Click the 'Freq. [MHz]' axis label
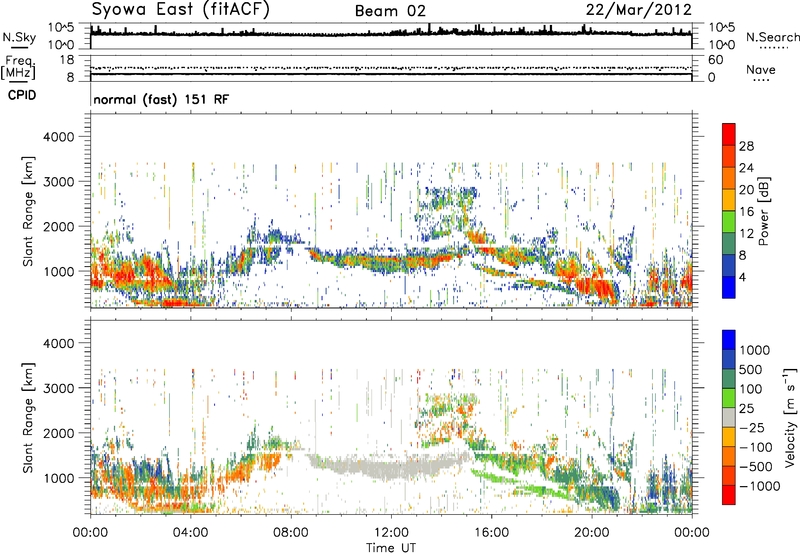The height and width of the screenshot is (554, 800). click(18, 68)
